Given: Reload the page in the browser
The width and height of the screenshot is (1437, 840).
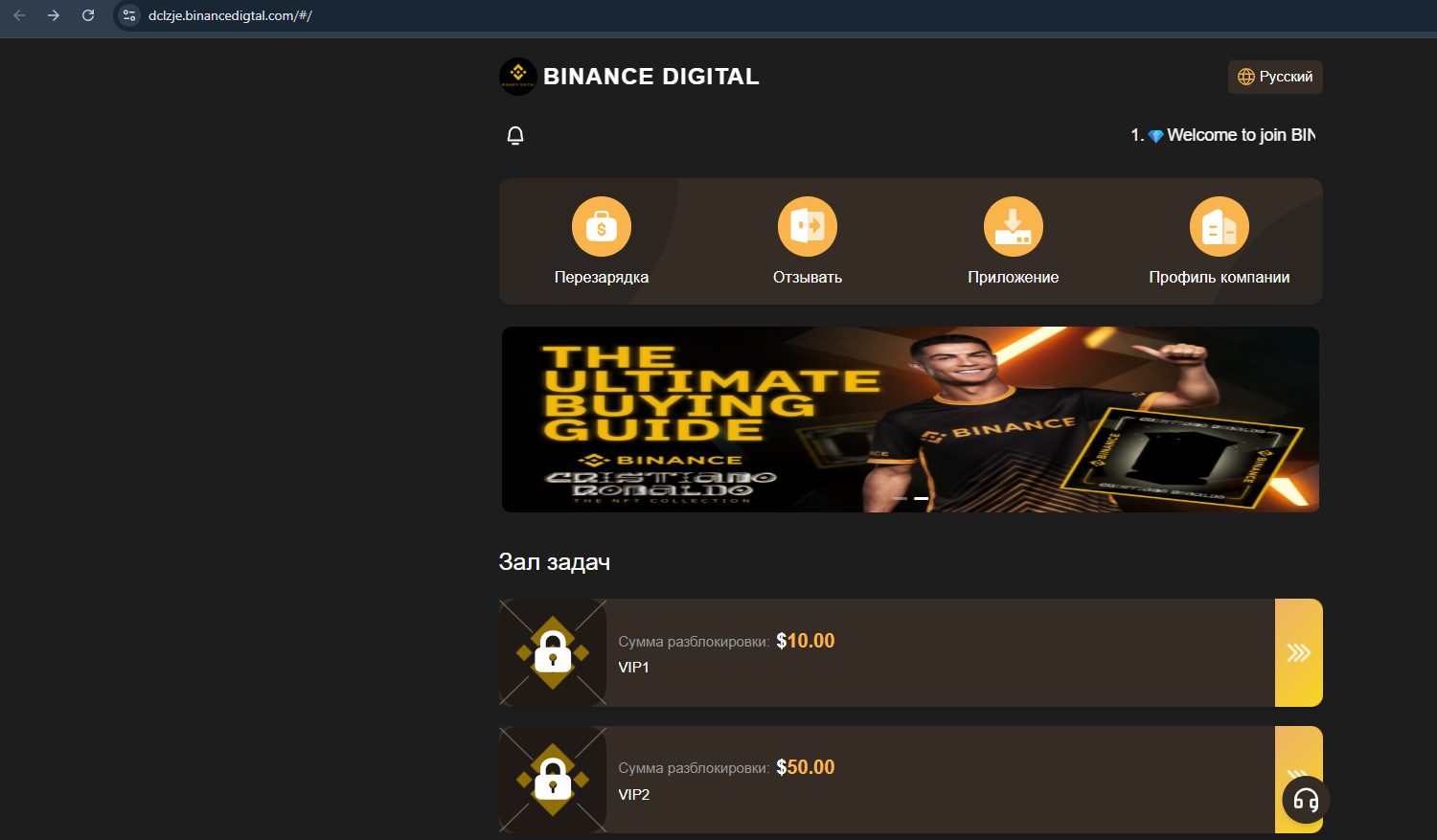Looking at the screenshot, I should click(x=88, y=15).
